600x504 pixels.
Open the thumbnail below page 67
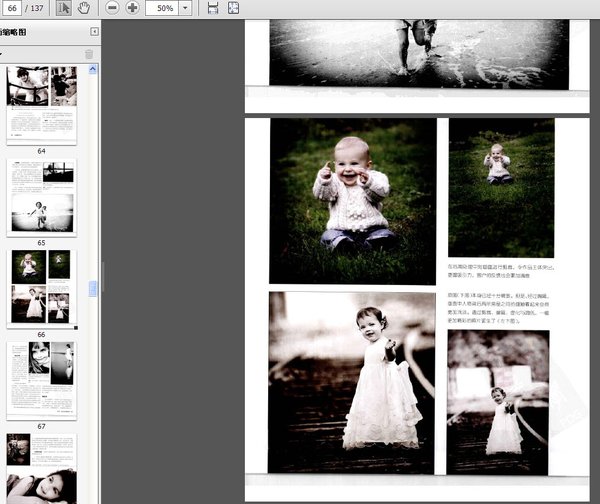click(41, 467)
